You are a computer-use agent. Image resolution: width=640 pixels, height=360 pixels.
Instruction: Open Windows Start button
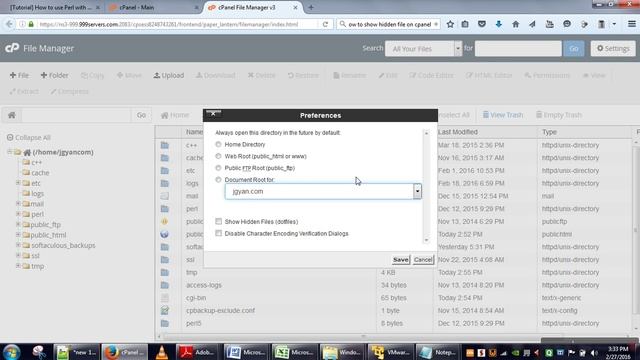[x=11, y=352]
